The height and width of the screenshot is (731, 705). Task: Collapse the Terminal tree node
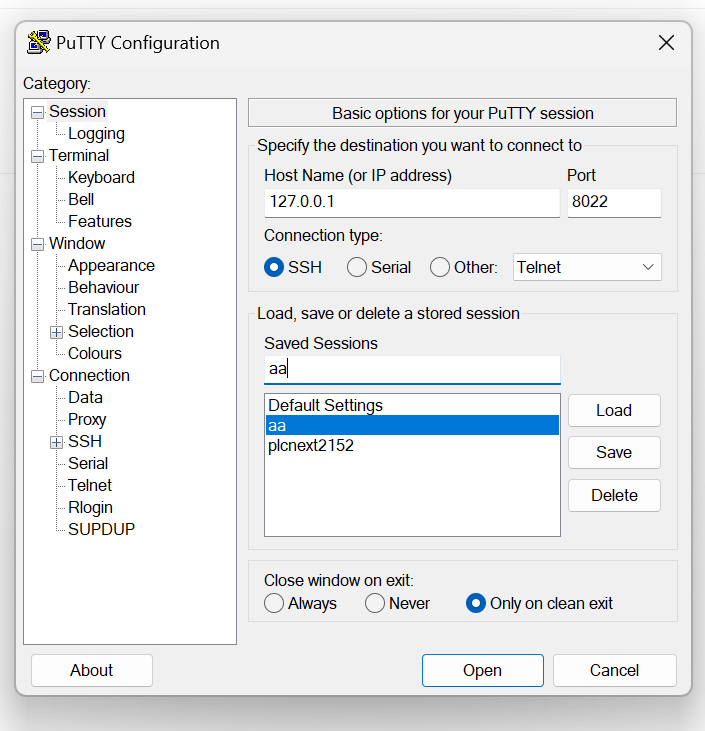click(x=37, y=156)
